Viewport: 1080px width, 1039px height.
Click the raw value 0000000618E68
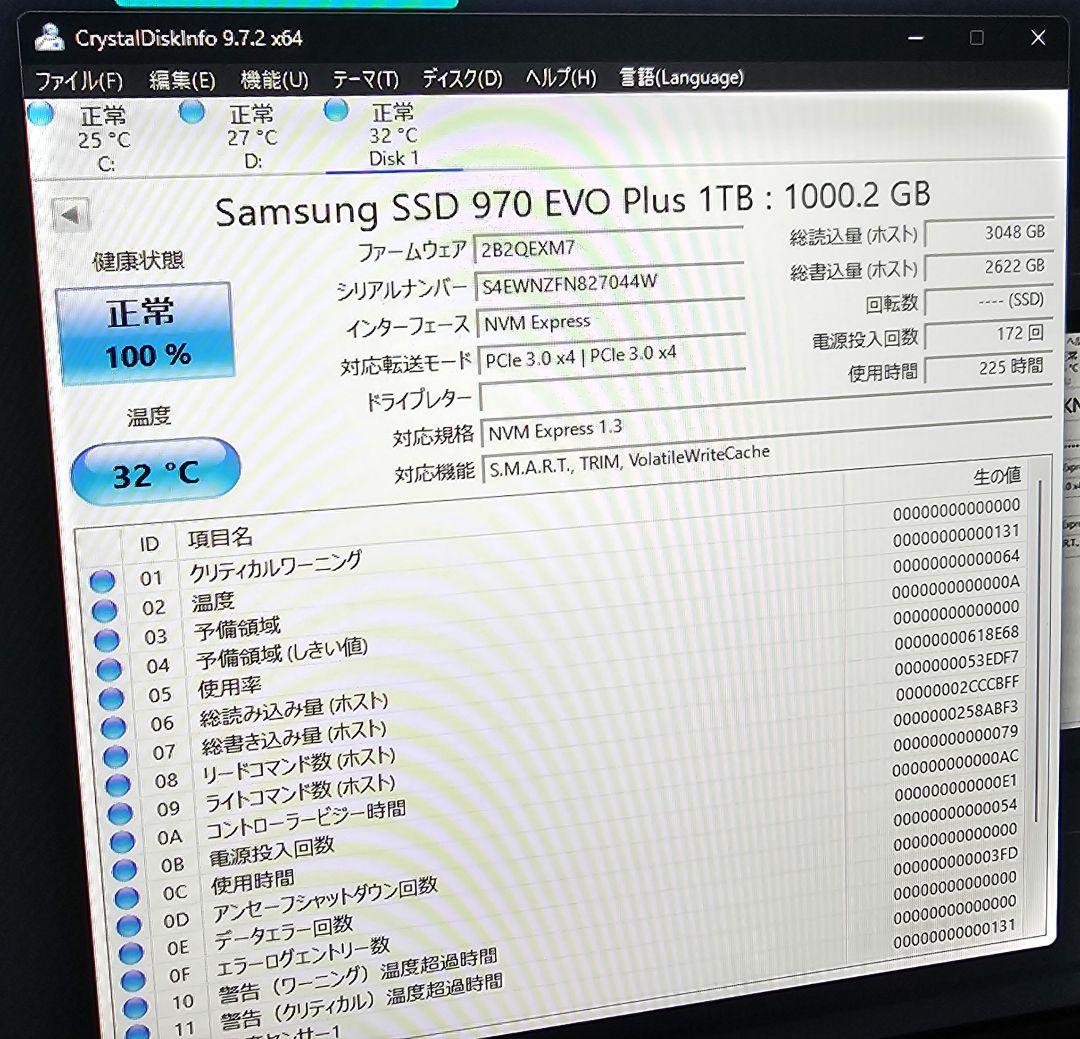pos(957,638)
